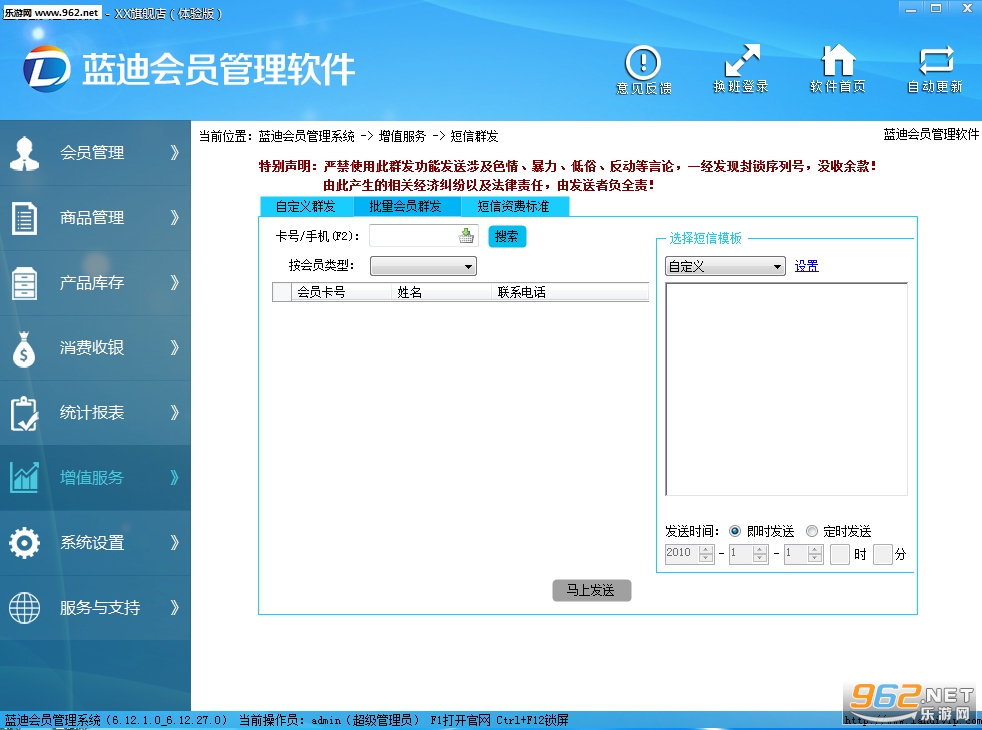Click the 马上发送 button
The height and width of the screenshot is (730, 982).
pyautogui.click(x=592, y=590)
